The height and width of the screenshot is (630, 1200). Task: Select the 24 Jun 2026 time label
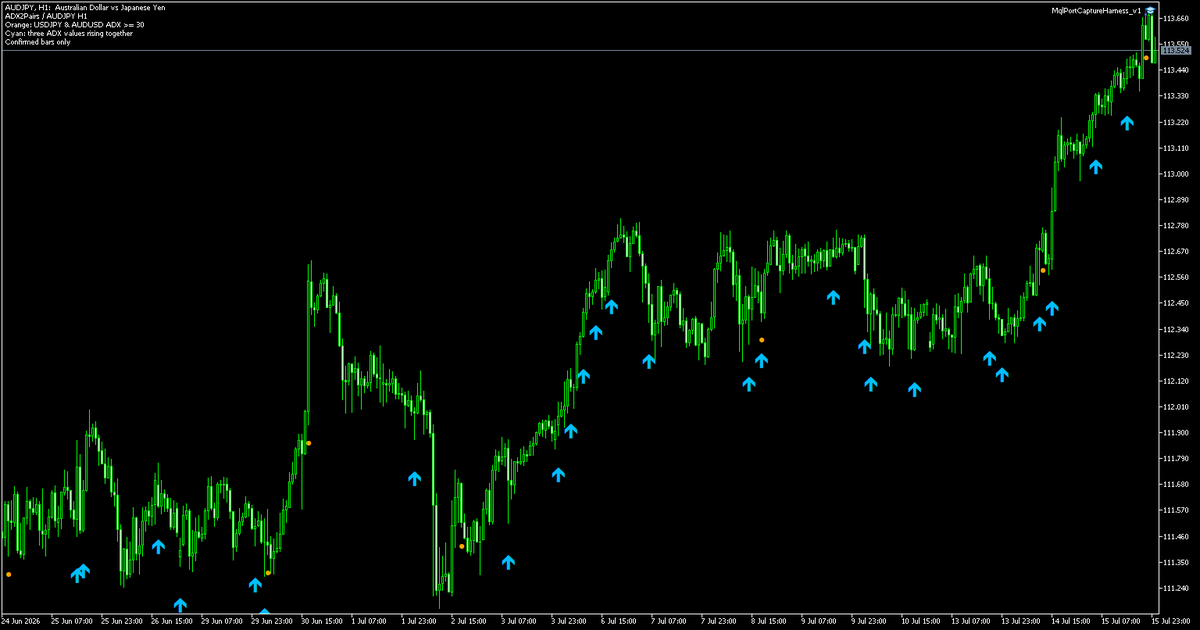click(21, 621)
